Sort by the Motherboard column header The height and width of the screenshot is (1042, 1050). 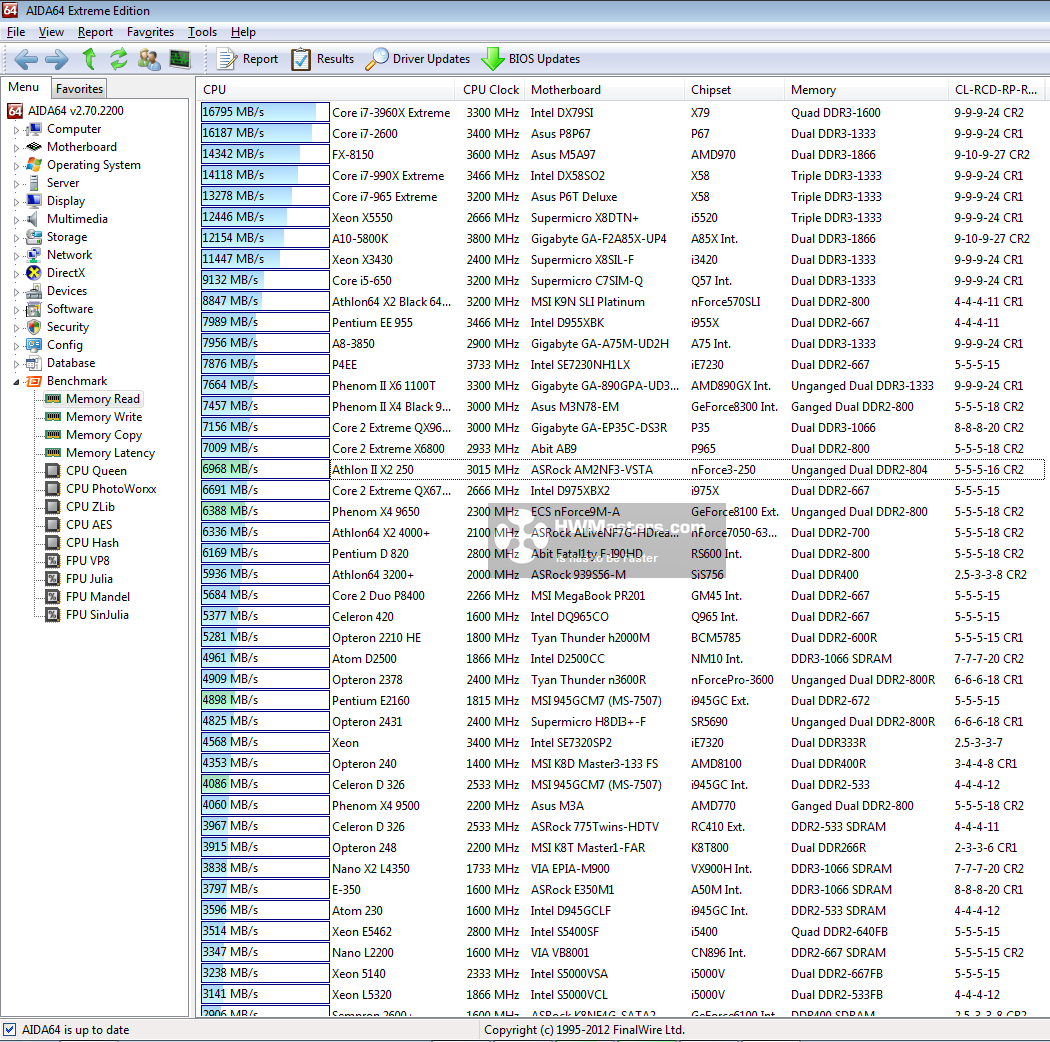tap(605, 90)
